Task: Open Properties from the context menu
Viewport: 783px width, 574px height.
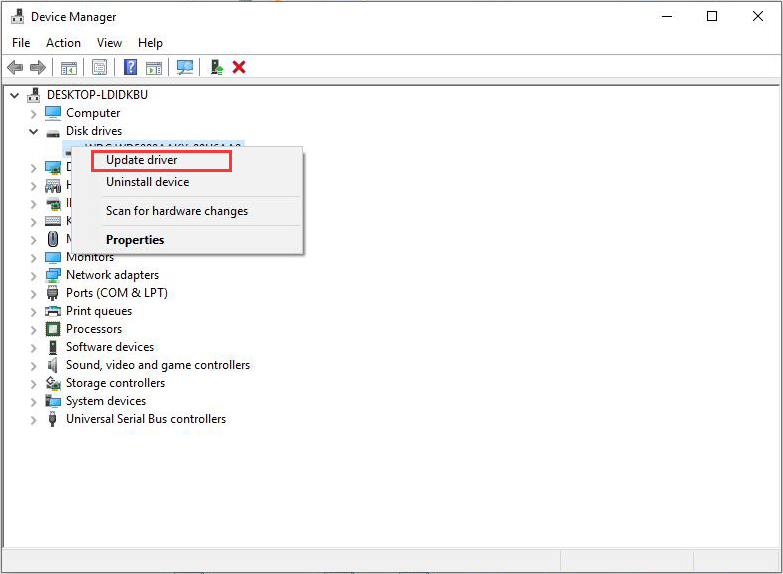Action: point(135,240)
